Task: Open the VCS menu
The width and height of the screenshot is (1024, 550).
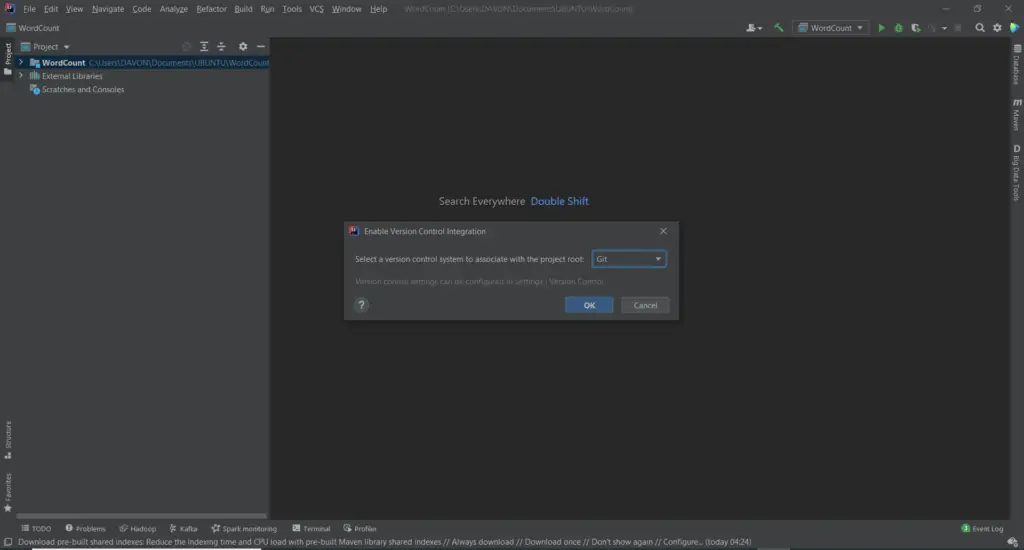Action: 317,9
